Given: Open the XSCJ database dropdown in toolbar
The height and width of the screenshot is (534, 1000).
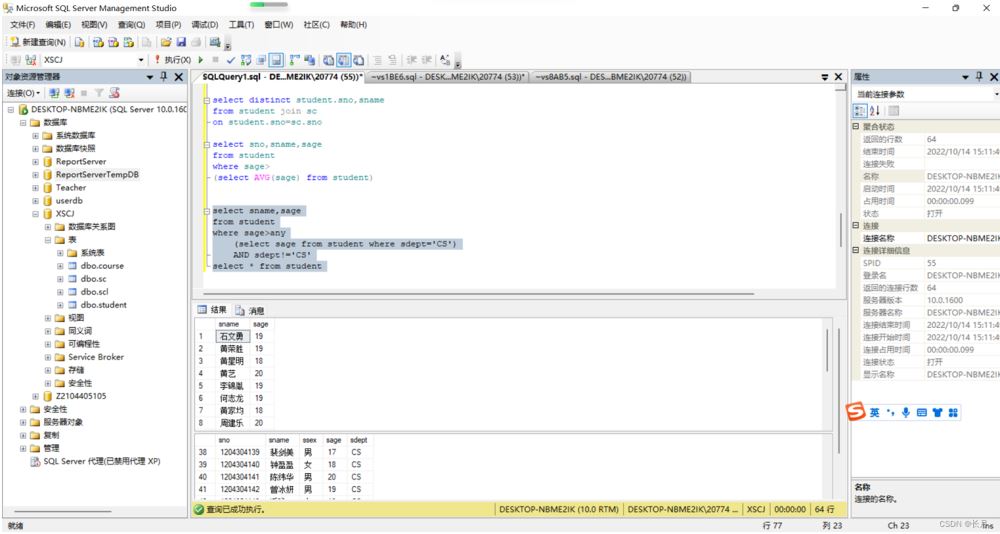Looking at the screenshot, I should coord(141,60).
